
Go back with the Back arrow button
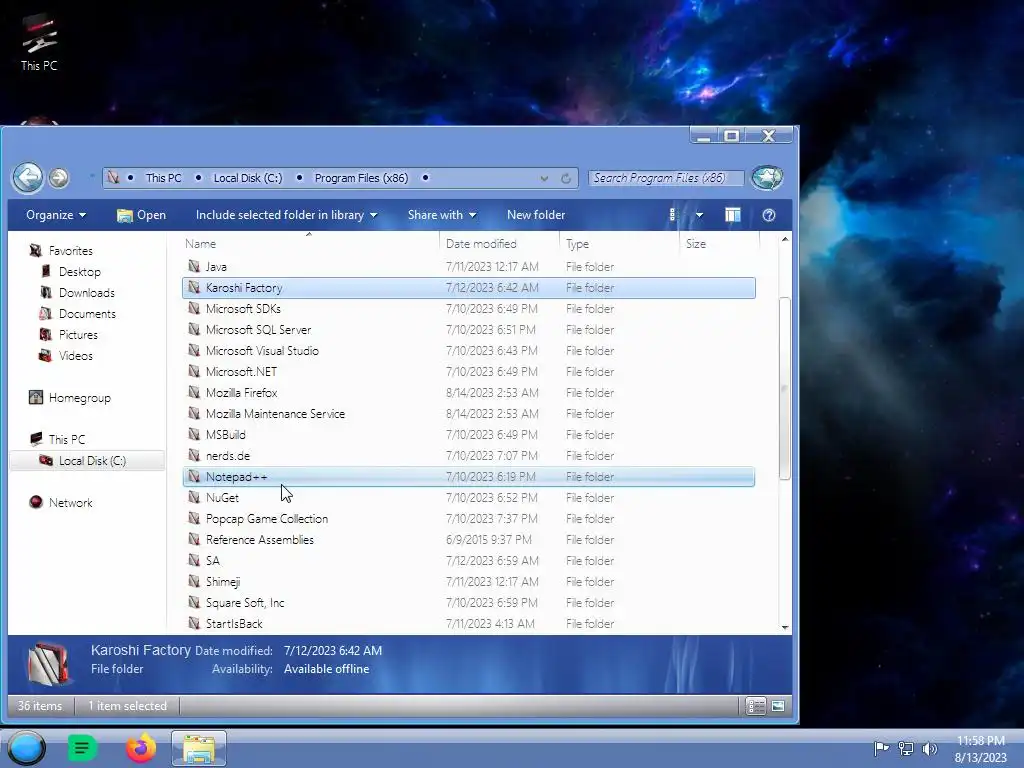pyautogui.click(x=27, y=178)
